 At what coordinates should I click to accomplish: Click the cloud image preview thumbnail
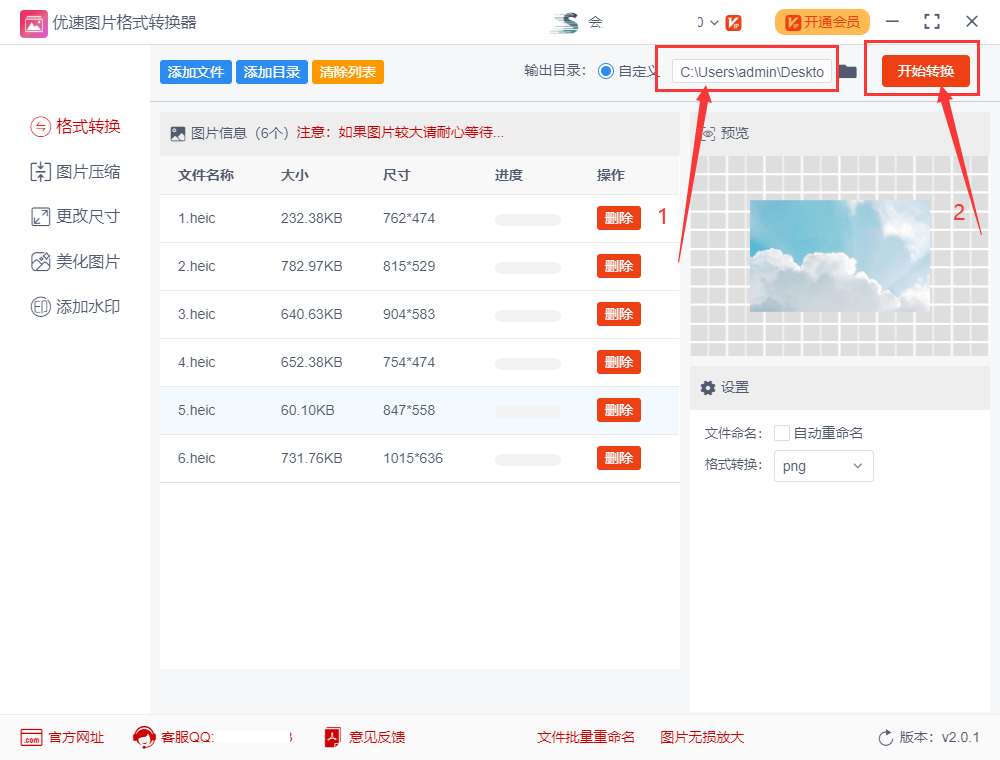coord(840,256)
